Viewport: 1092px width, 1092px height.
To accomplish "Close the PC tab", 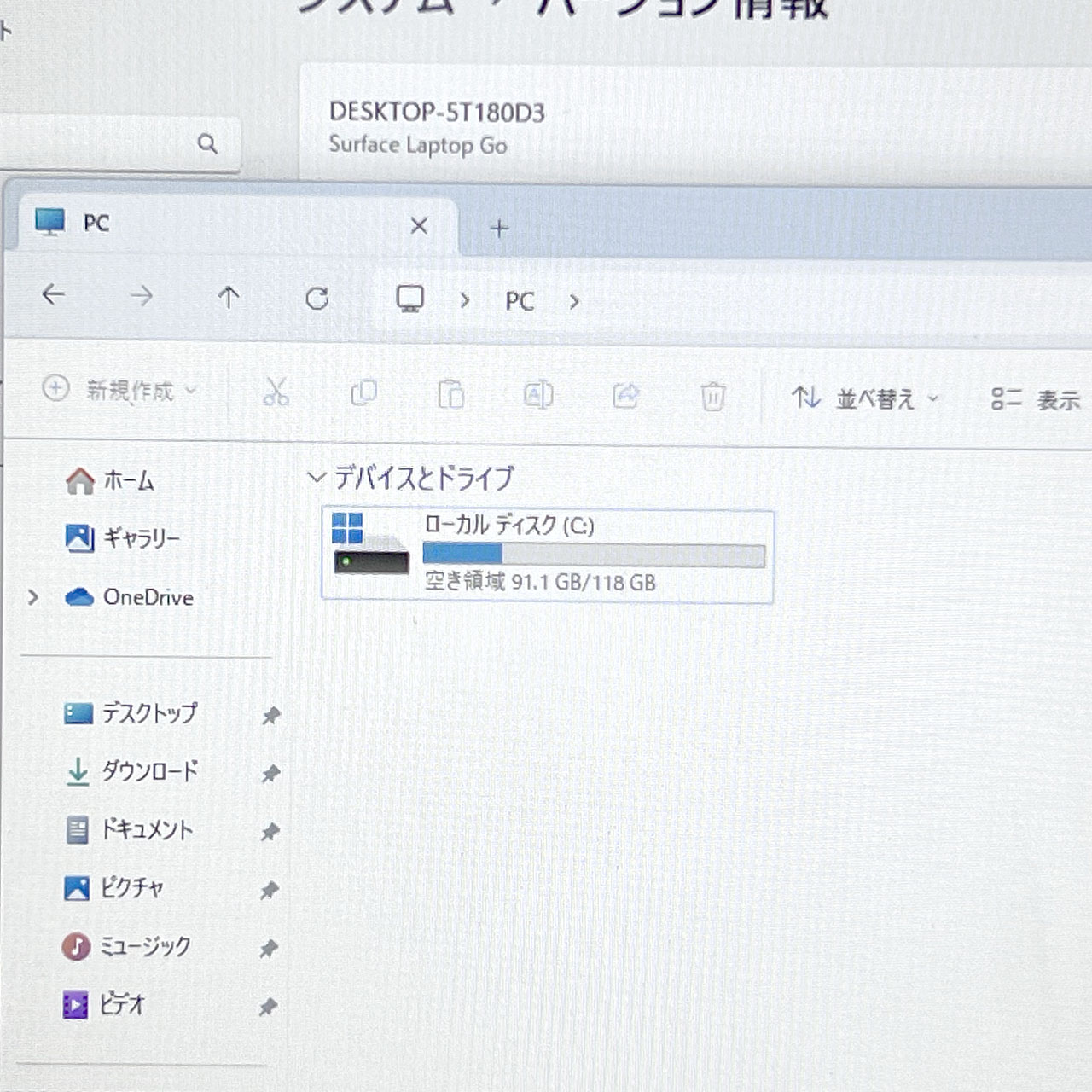I will point(419,226).
